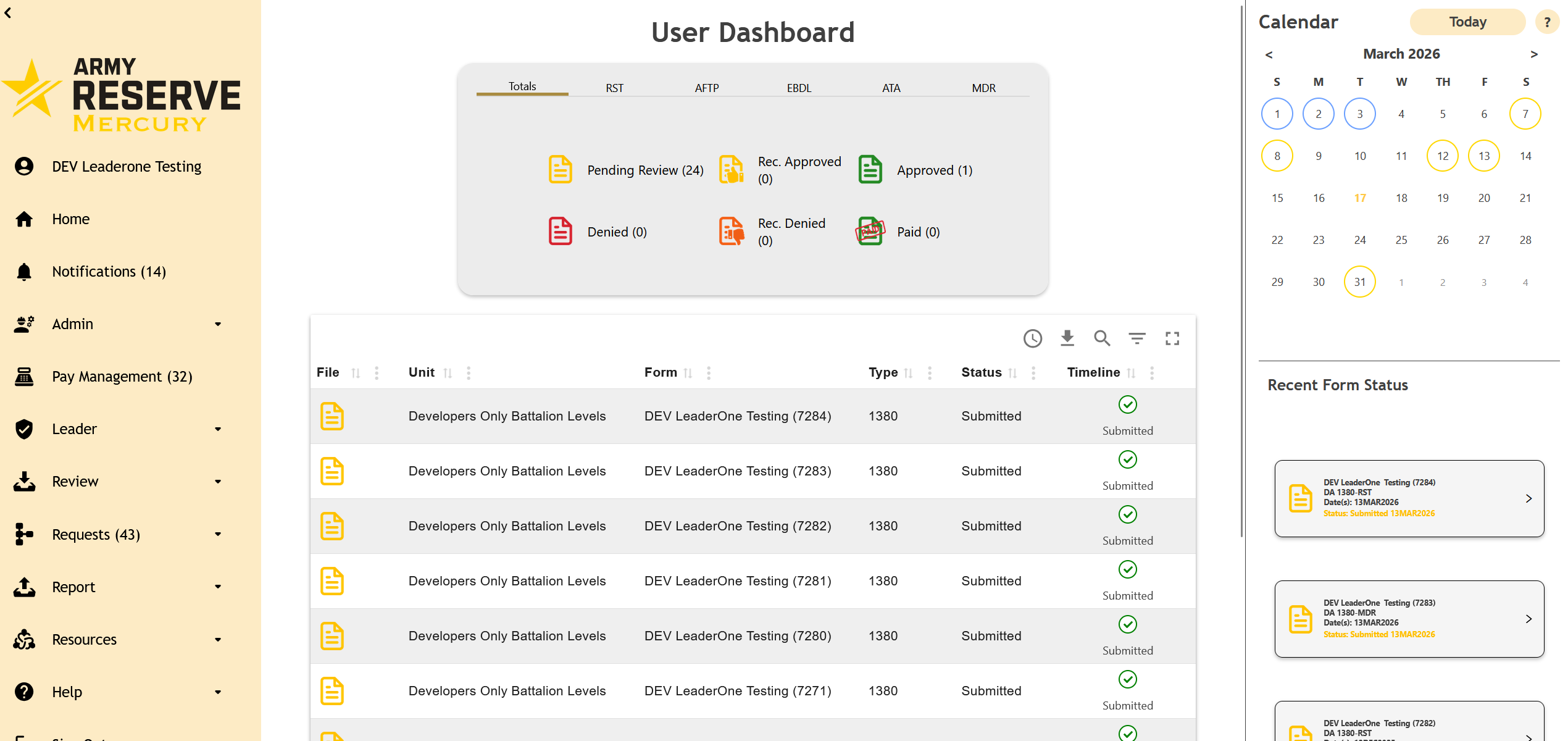Click the calendar help question mark
1568x741 pixels.
(x=1547, y=23)
